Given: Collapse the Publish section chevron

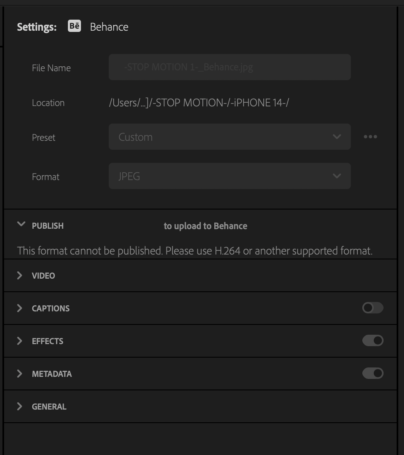Looking at the screenshot, I should 21,224.
